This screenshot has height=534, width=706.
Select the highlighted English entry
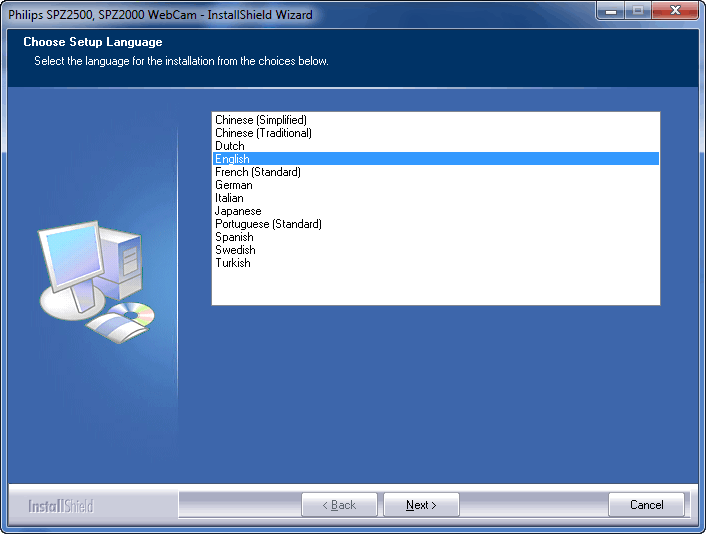click(435, 158)
